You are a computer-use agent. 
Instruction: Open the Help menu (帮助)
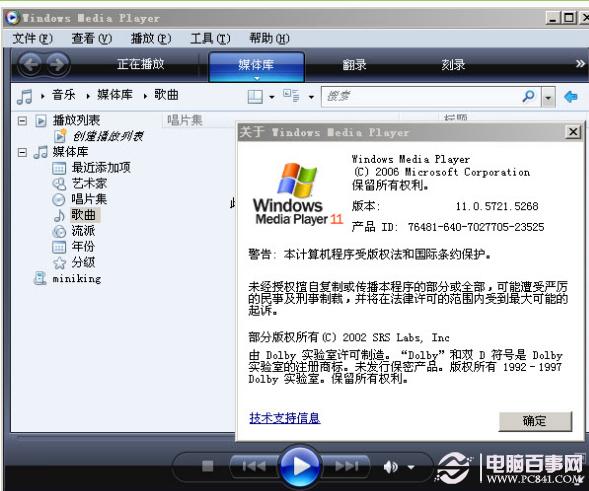coord(269,38)
